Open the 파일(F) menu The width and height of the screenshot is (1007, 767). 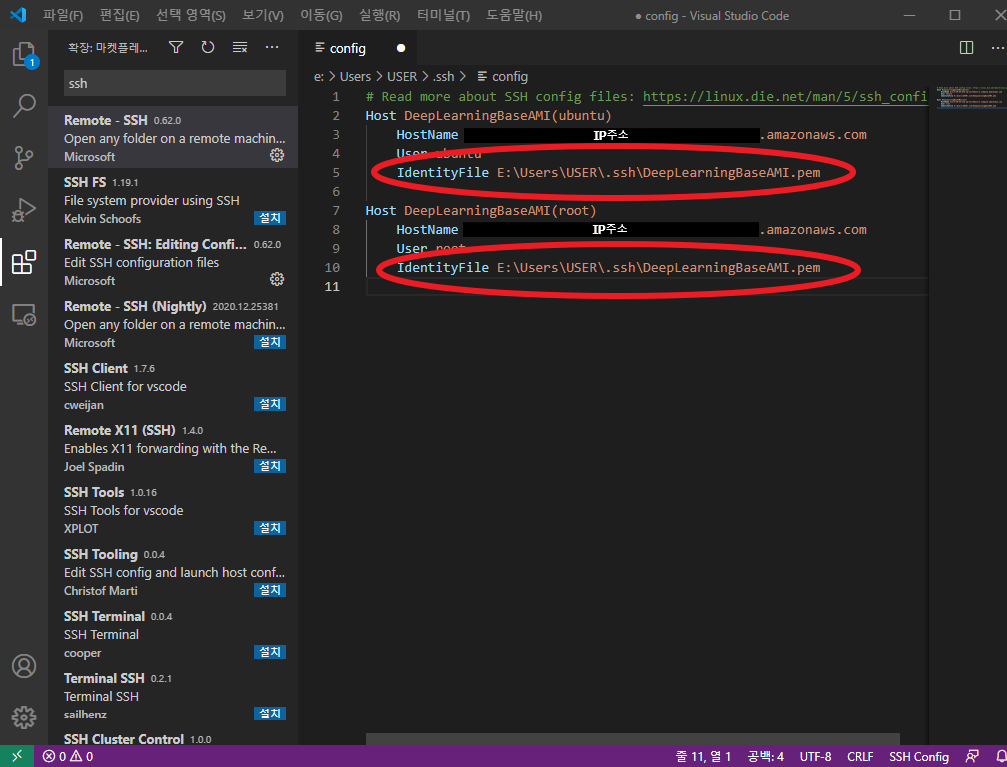pyautogui.click(x=63, y=15)
